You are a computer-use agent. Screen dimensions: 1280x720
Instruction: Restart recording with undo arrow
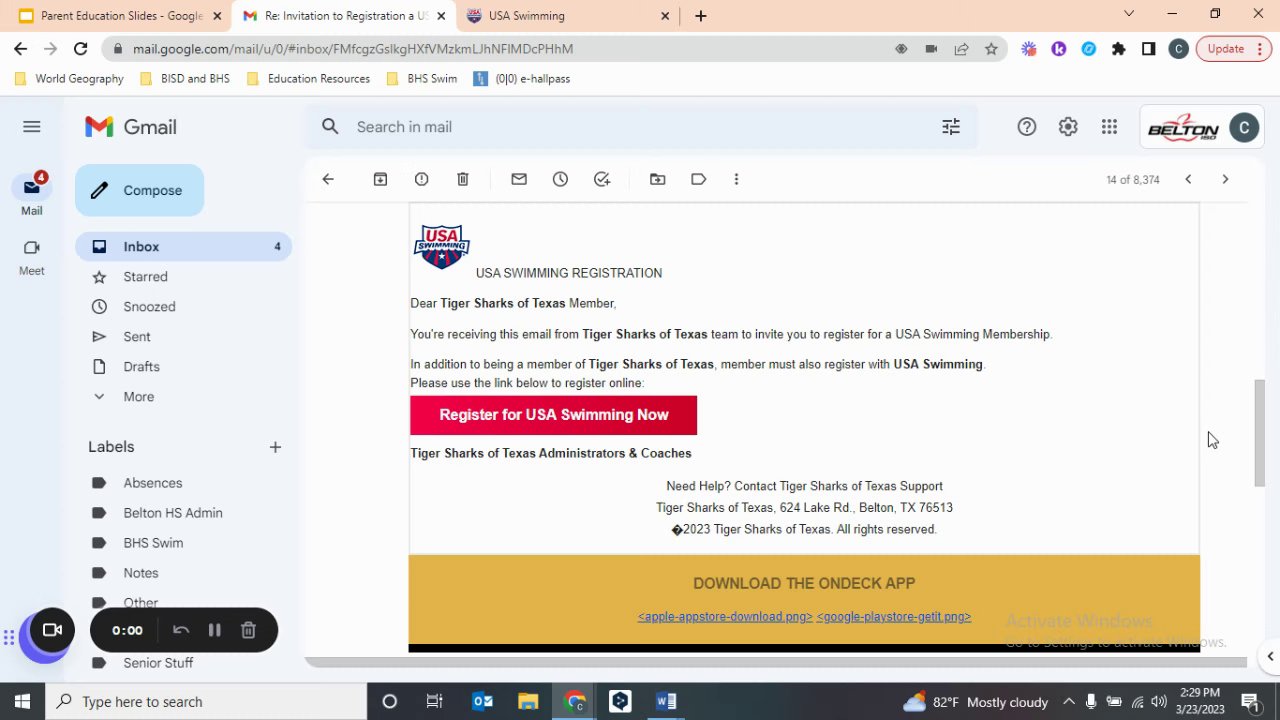coord(181,630)
